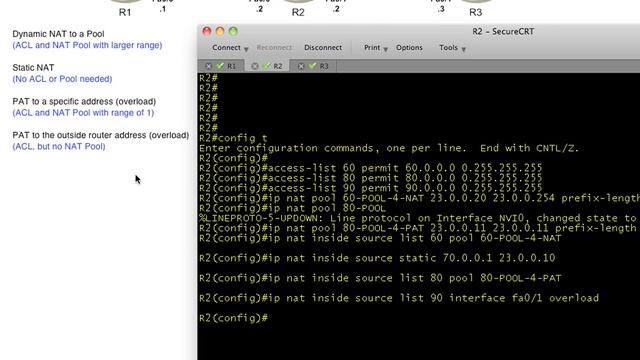The height and width of the screenshot is (360, 640).
Task: Click 'list 90 interface fa0/1 overload' line
Action: coord(399,298)
